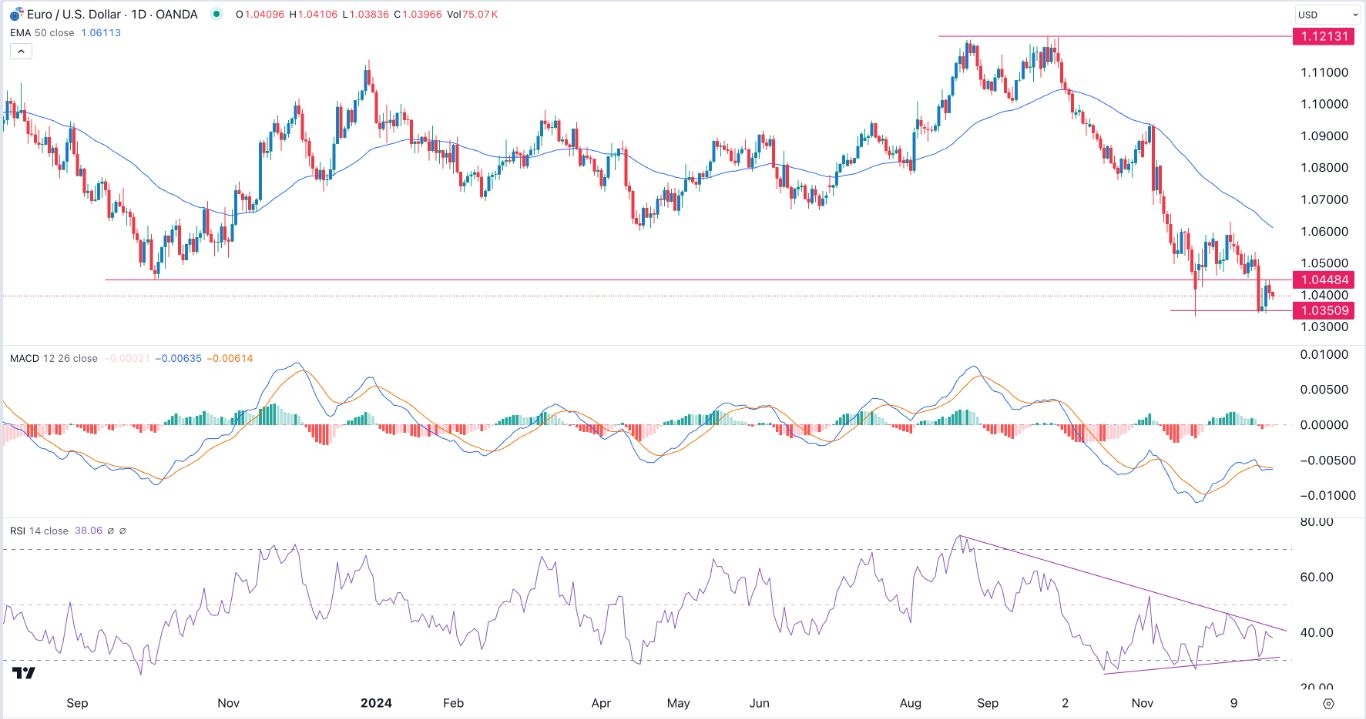Open the USD currency dropdown
Screen dimensions: 1366x719
[1320, 15]
